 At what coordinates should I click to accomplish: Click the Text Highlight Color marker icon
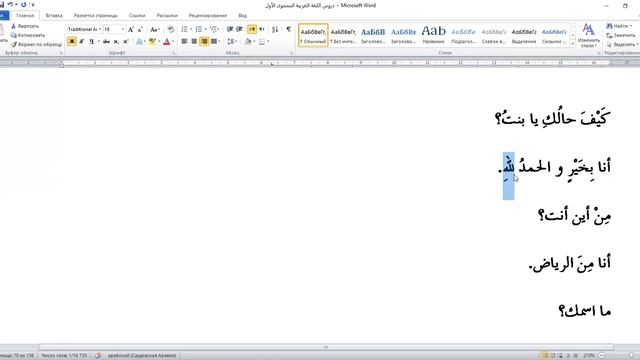pyautogui.click(x=152, y=42)
